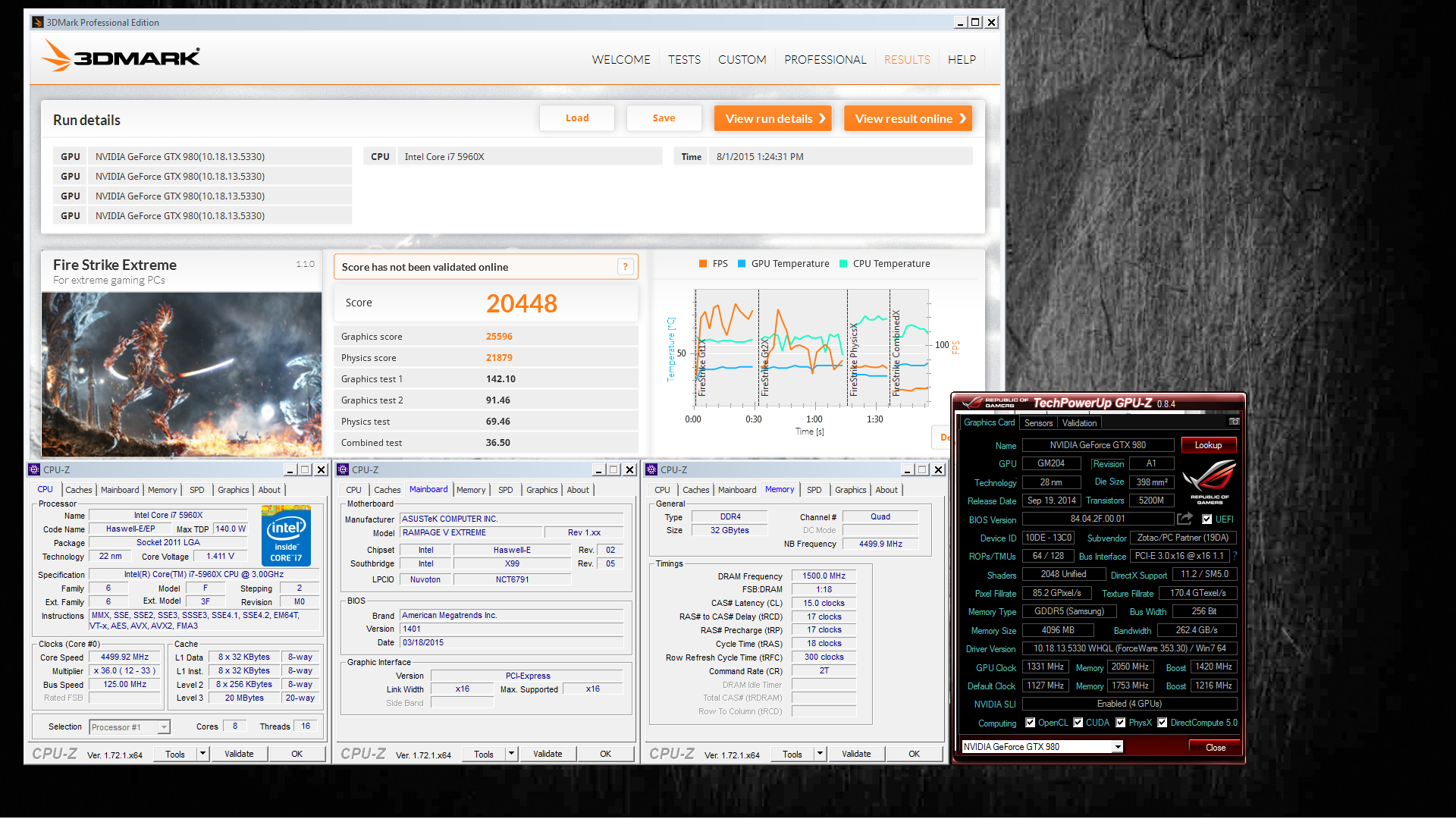Open Caches tab in left CPU-Z window
Viewport: 1456px width, 819px height.
pyautogui.click(x=78, y=490)
